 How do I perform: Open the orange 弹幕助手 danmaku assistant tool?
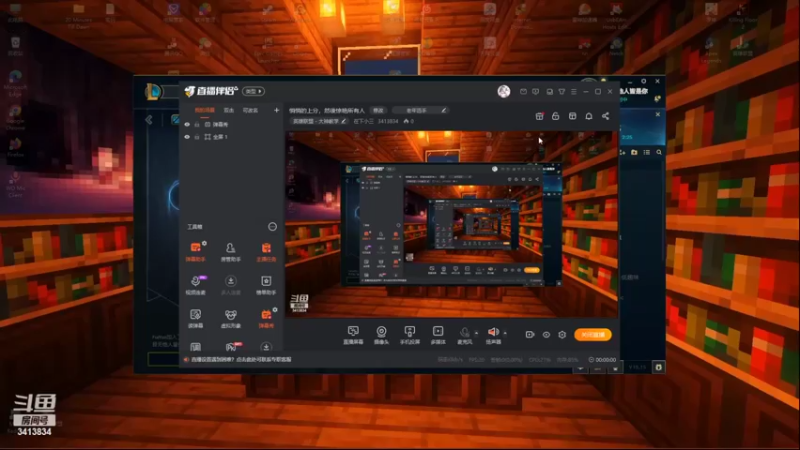click(195, 252)
